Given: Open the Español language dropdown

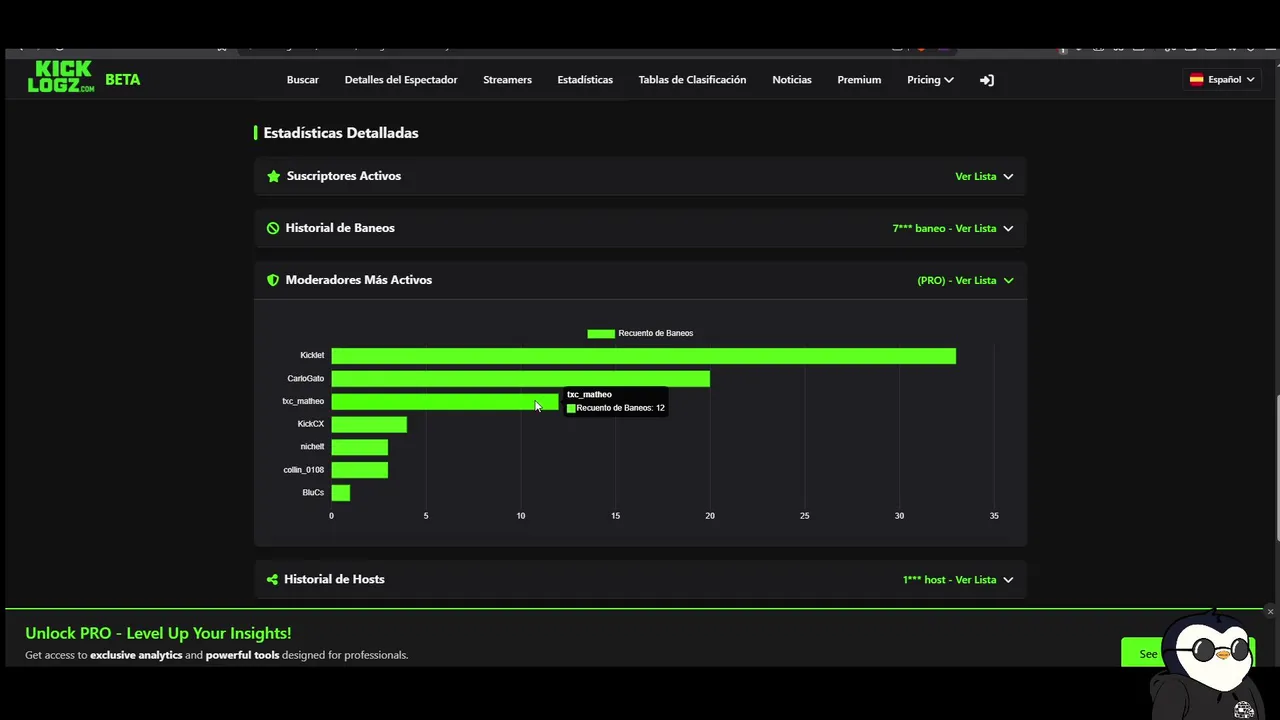Looking at the screenshot, I should pyautogui.click(x=1221, y=80).
